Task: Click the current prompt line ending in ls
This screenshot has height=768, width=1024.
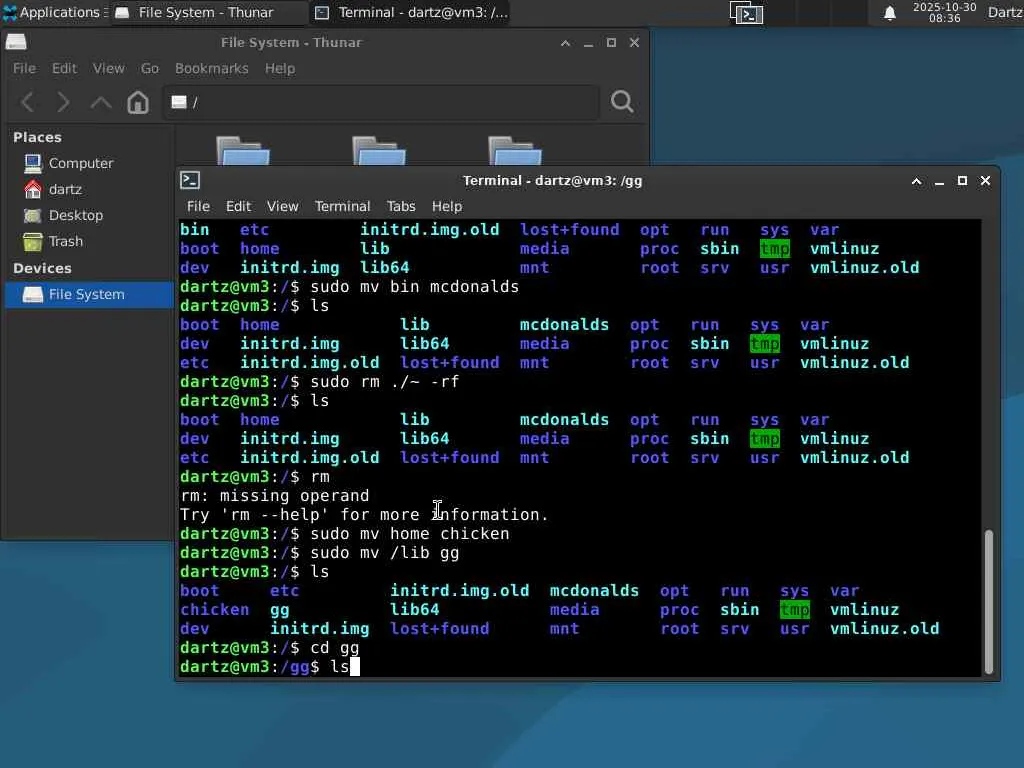Action: tap(270, 667)
